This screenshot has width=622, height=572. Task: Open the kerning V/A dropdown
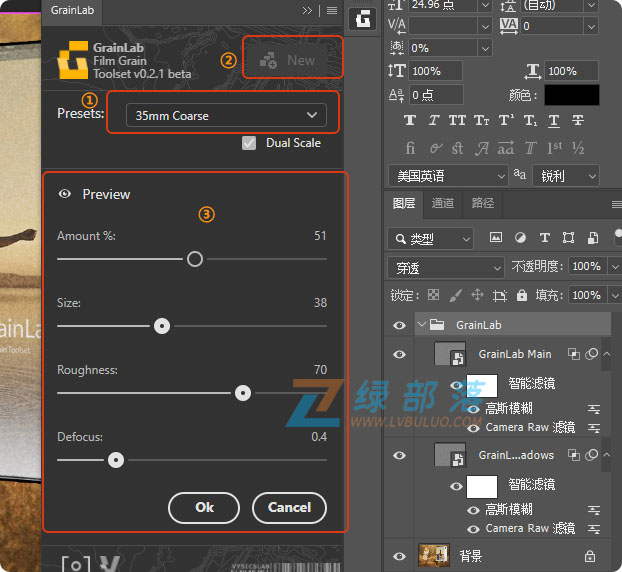485,27
